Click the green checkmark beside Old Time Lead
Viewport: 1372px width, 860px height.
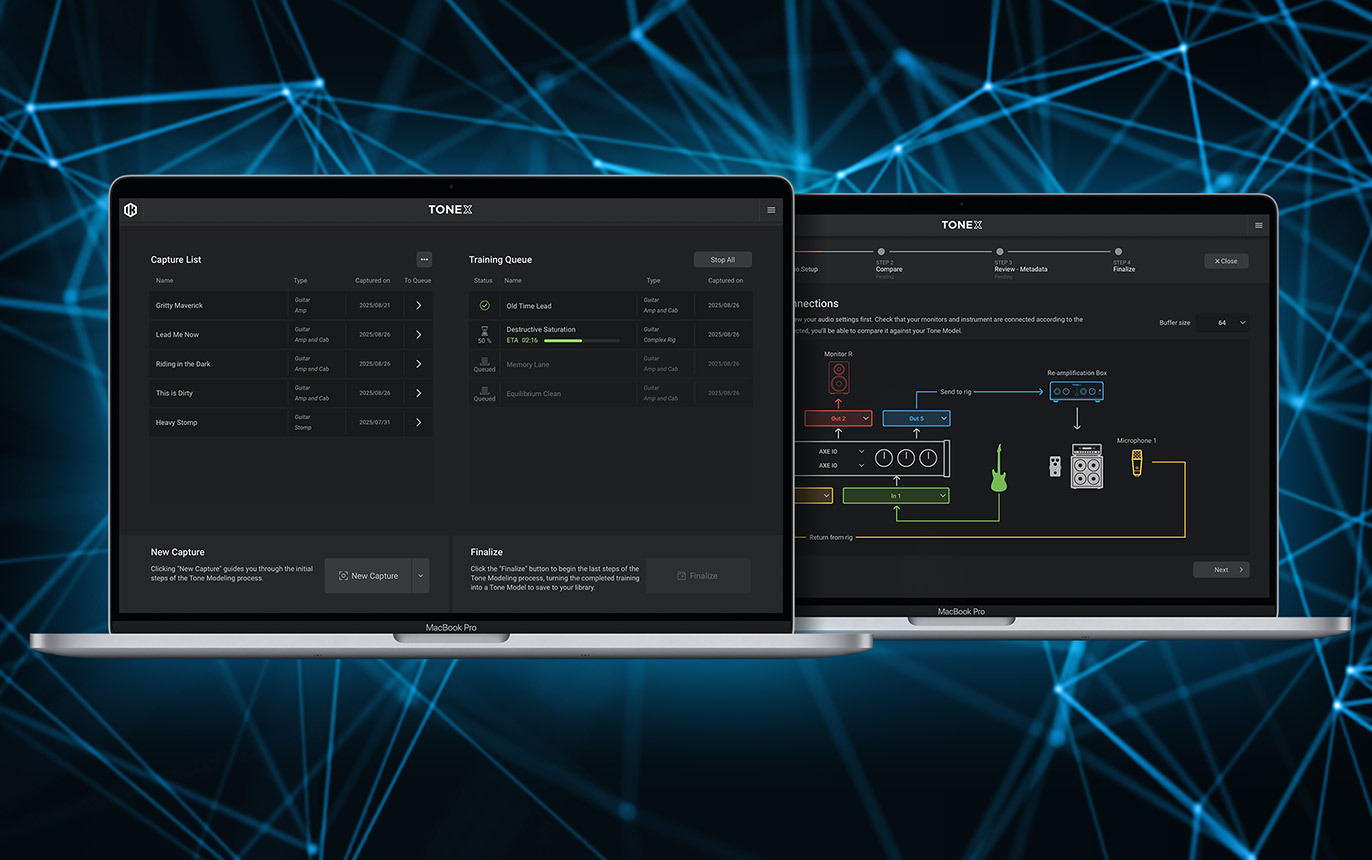[484, 306]
